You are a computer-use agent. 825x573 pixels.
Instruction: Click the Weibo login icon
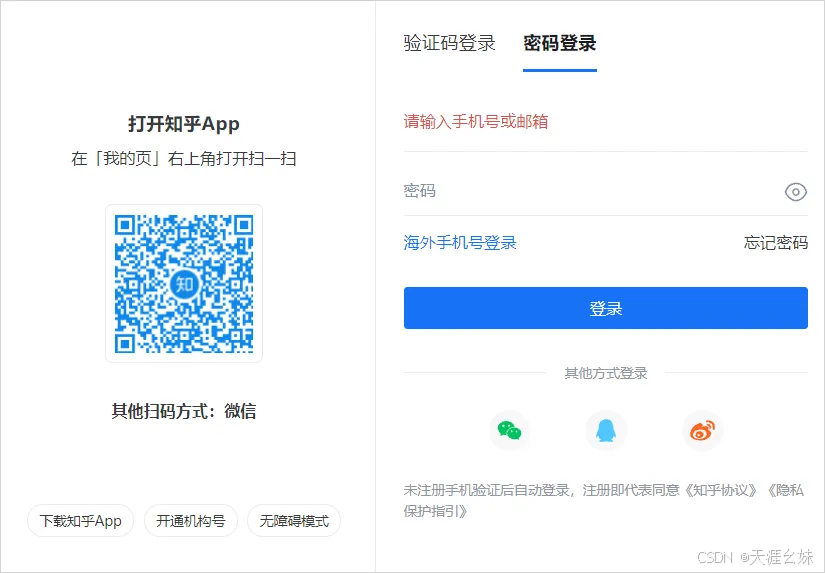[x=702, y=430]
